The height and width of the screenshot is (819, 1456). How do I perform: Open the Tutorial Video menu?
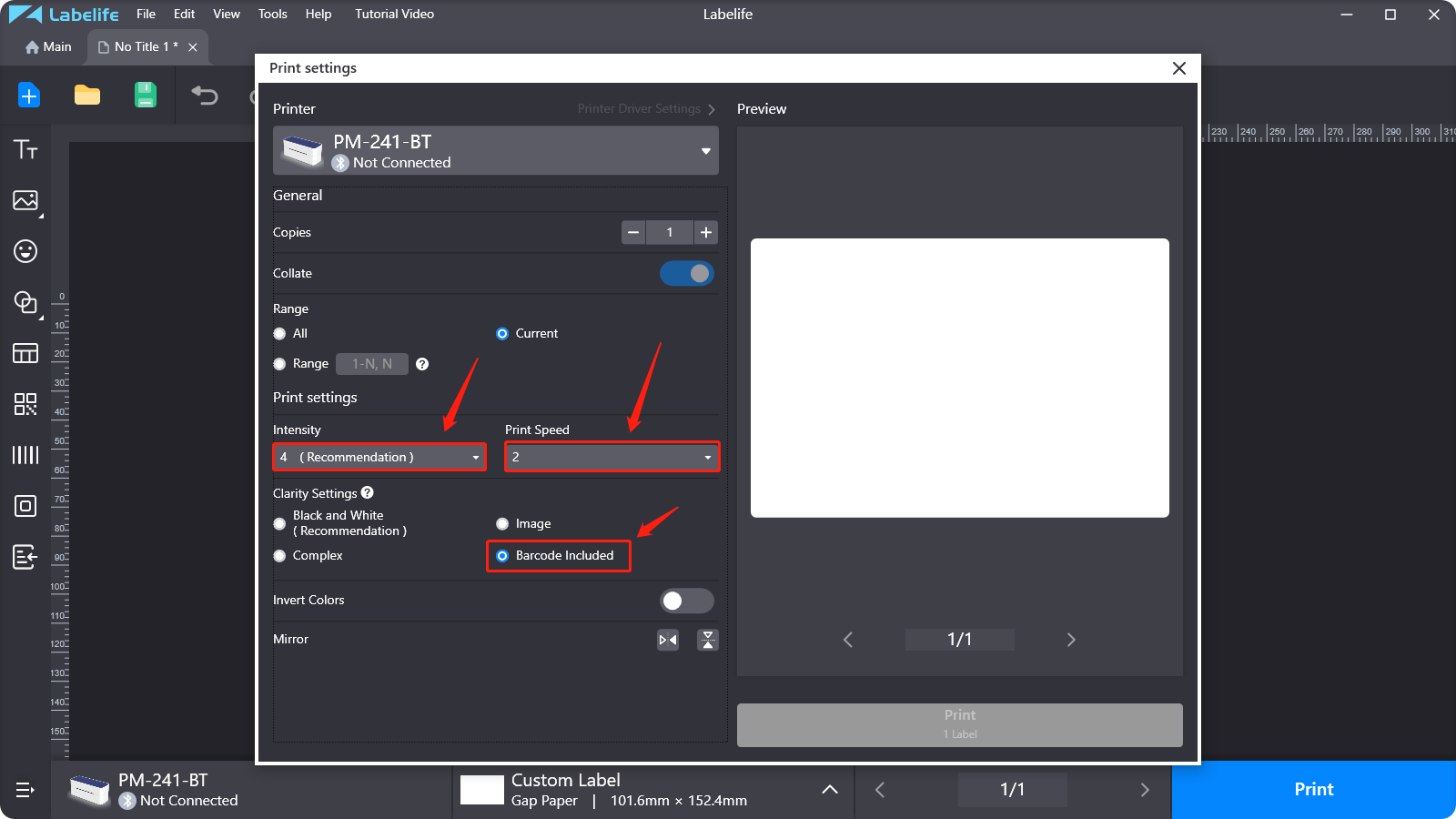[x=394, y=14]
